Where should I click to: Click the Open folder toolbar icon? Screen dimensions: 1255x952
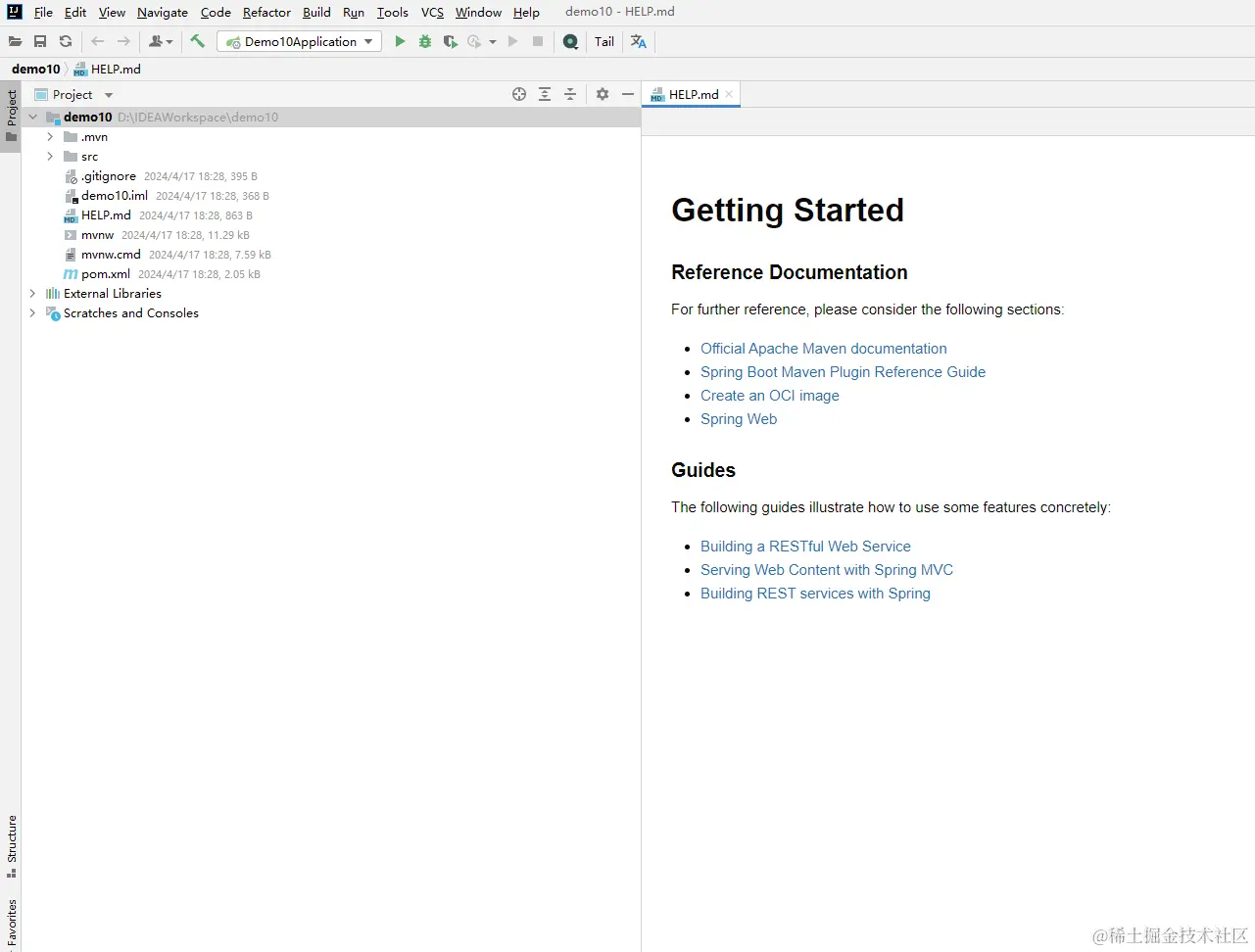pyautogui.click(x=15, y=41)
